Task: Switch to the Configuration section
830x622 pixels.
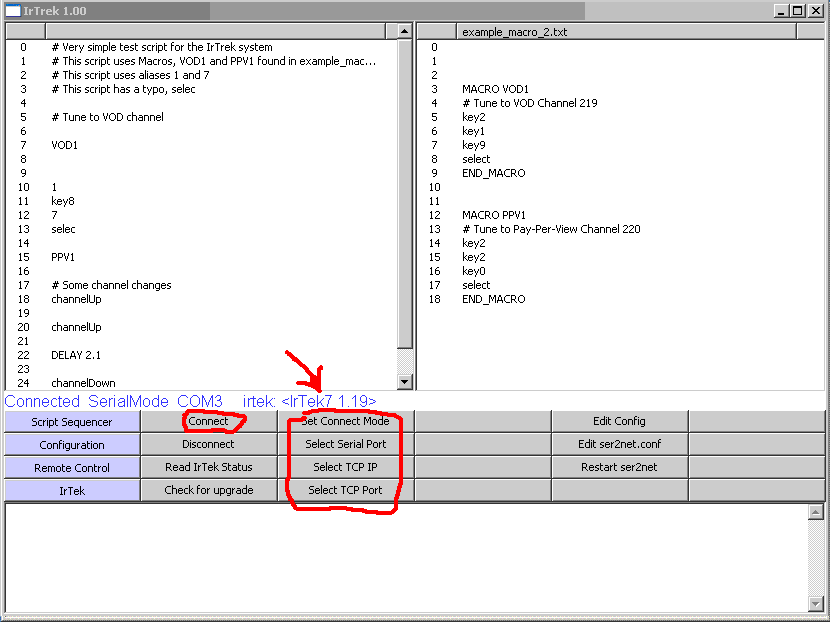Action: (72, 445)
